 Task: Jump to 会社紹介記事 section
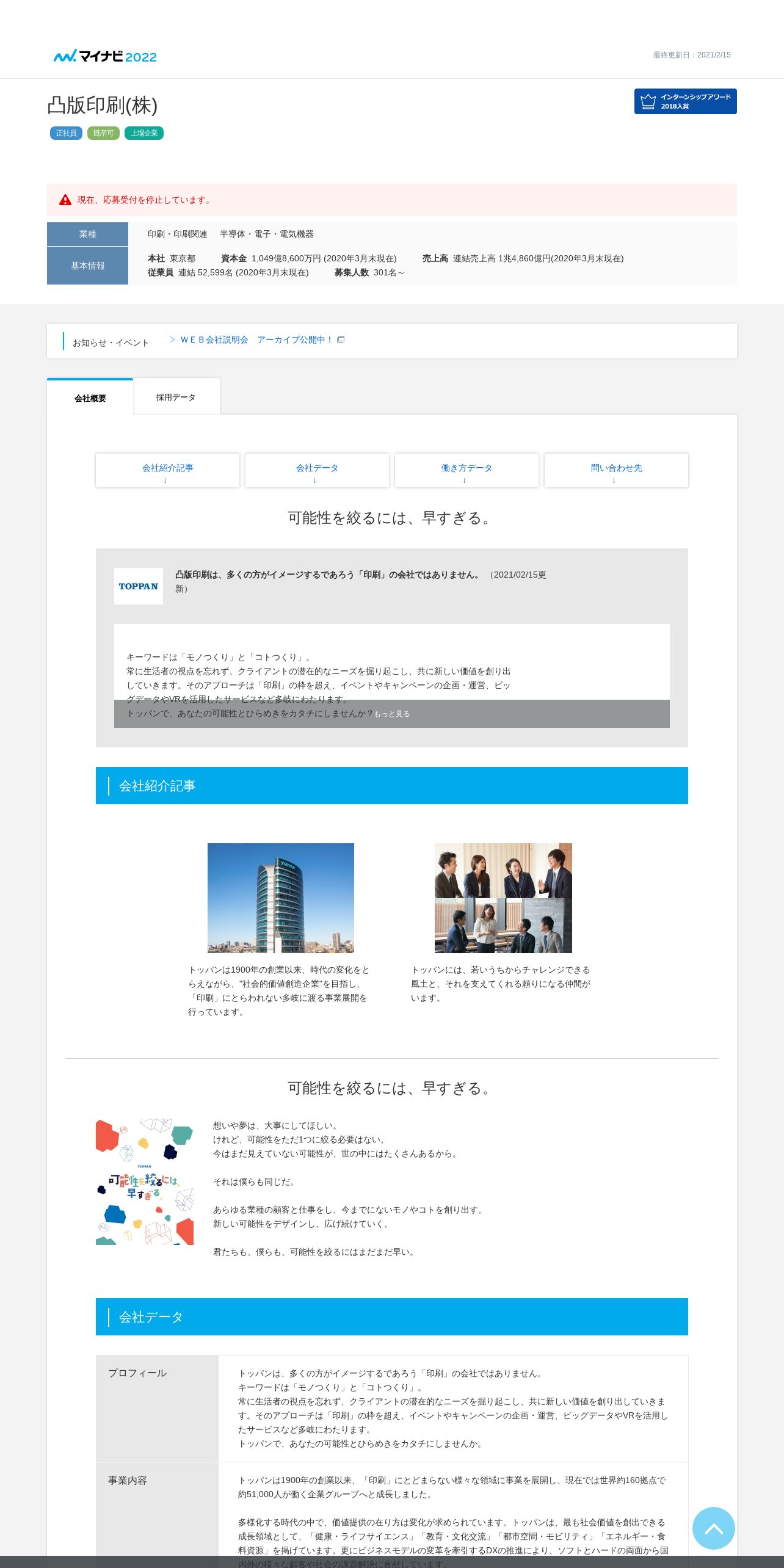click(167, 470)
